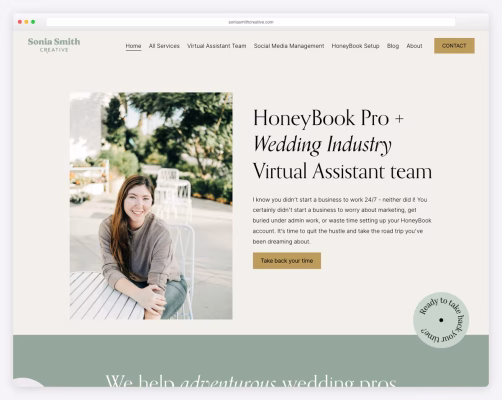The width and height of the screenshot is (502, 400).
Task: Click the browser address bar
Action: coord(251,22)
